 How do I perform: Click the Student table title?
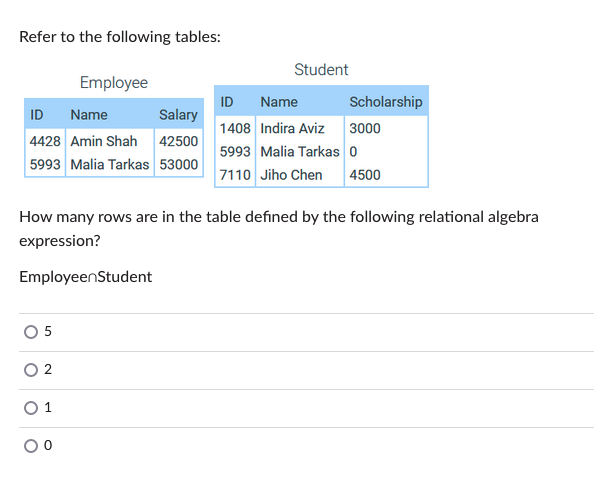click(x=321, y=70)
